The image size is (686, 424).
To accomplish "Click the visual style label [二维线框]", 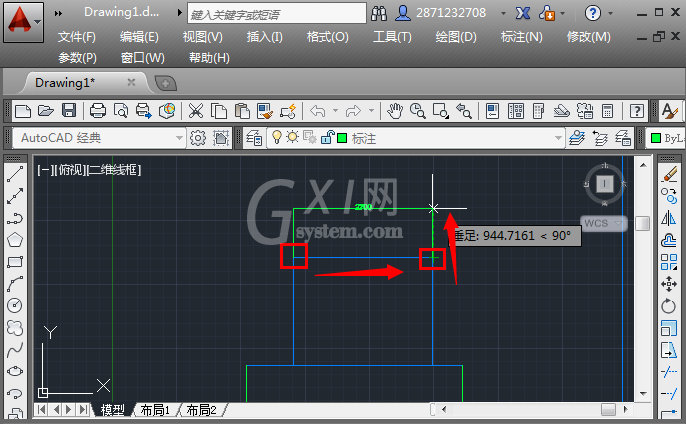I will tap(114, 170).
